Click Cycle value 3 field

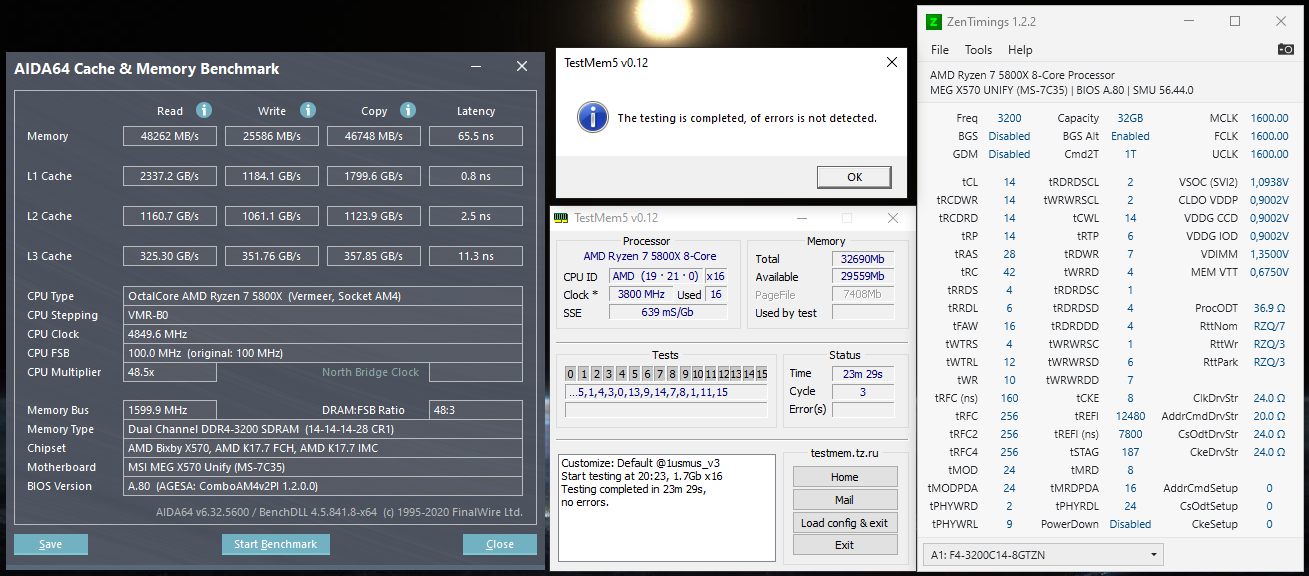pyautogui.click(x=863, y=391)
